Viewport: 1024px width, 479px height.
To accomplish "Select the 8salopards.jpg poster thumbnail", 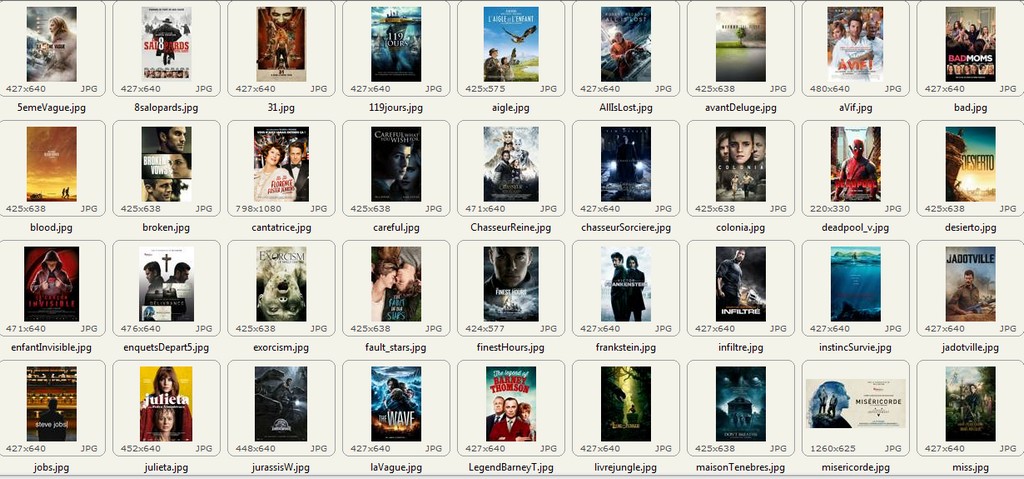I will point(167,44).
